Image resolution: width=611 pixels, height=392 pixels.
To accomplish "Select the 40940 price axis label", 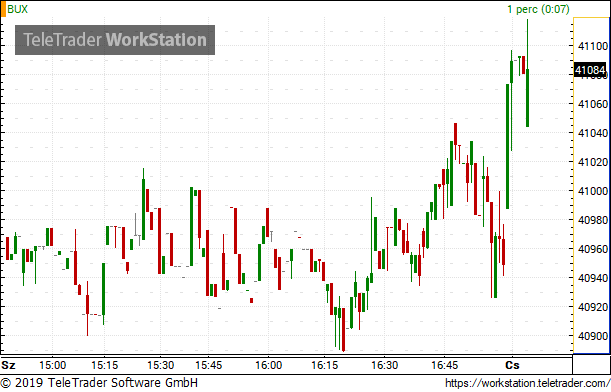I will tap(593, 278).
